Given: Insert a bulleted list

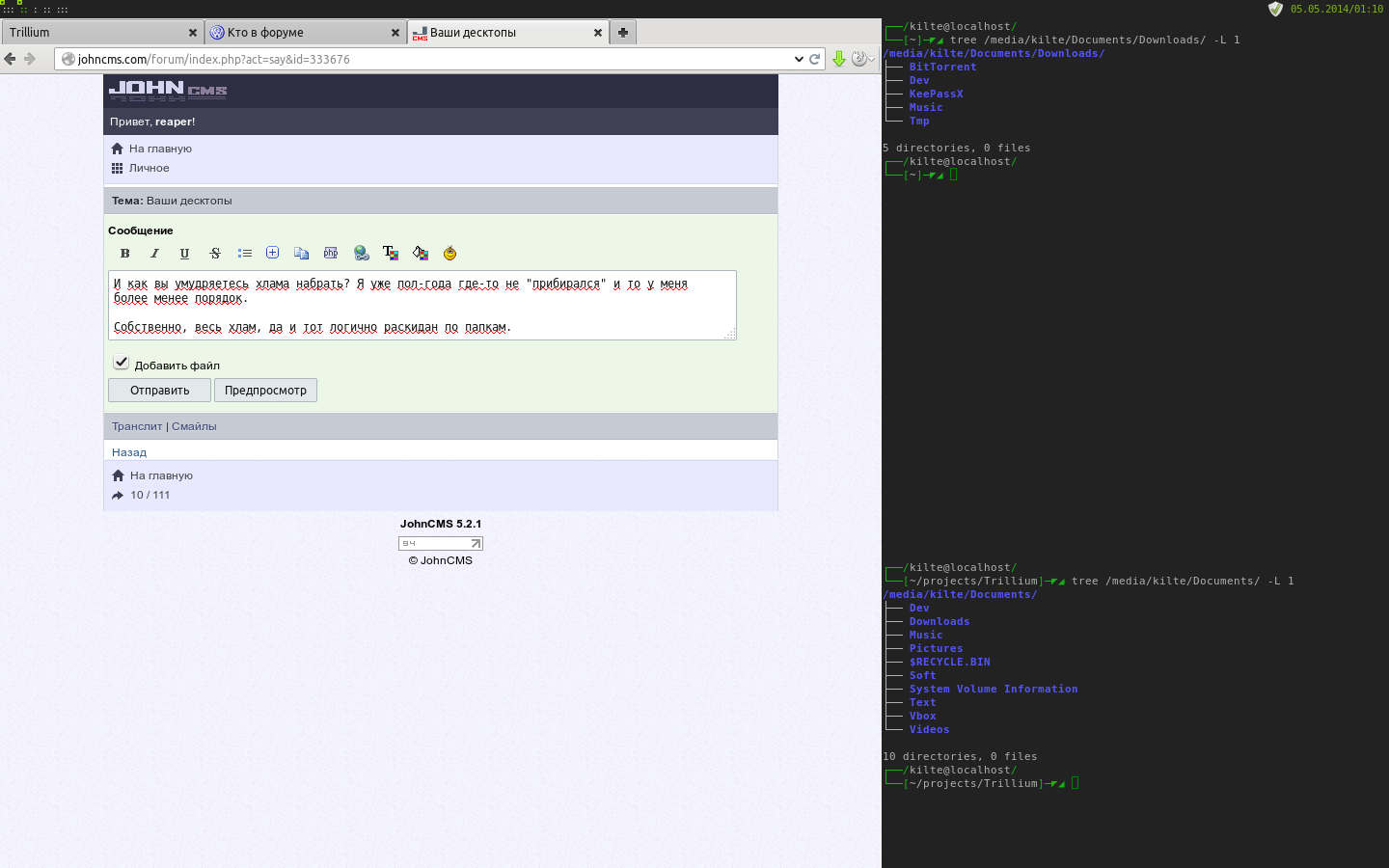Looking at the screenshot, I should tap(245, 254).
